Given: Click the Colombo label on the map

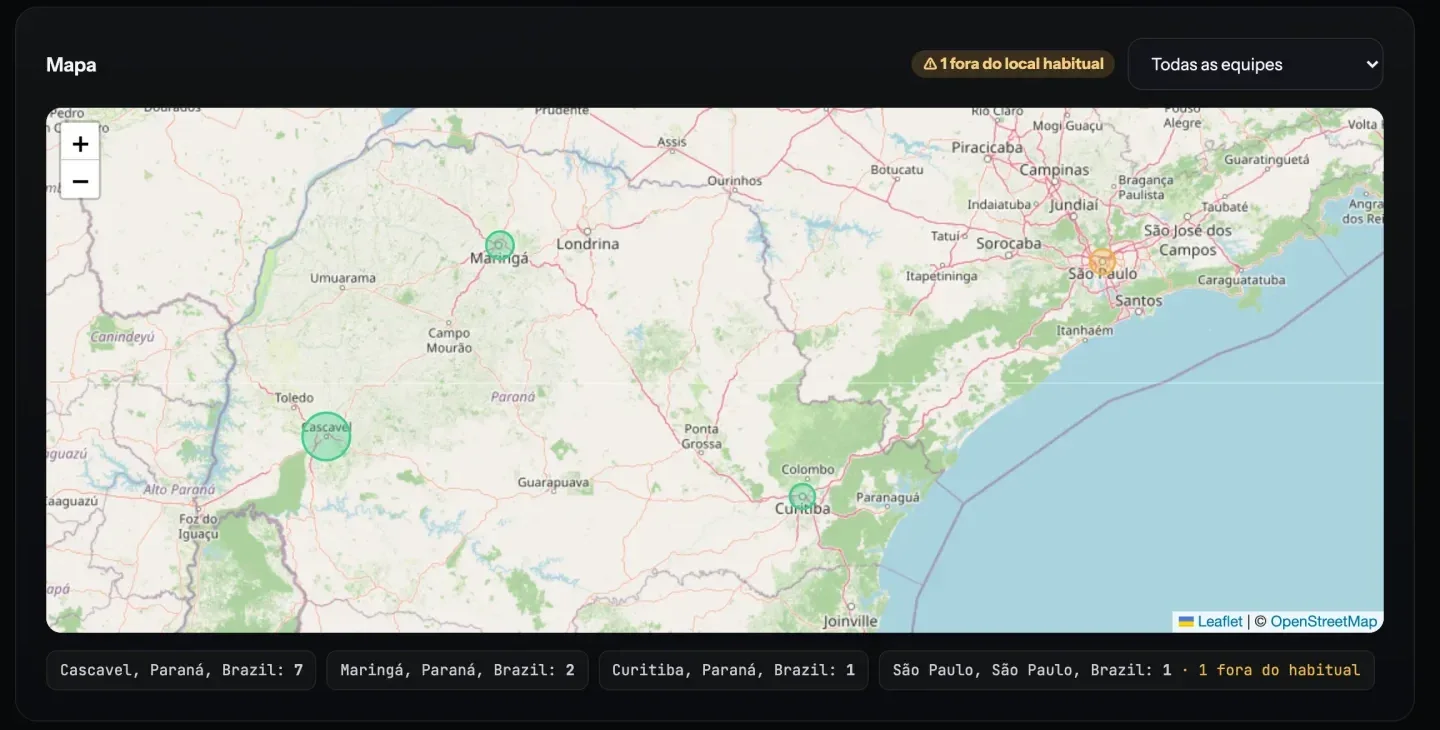Looking at the screenshot, I should tap(807, 469).
